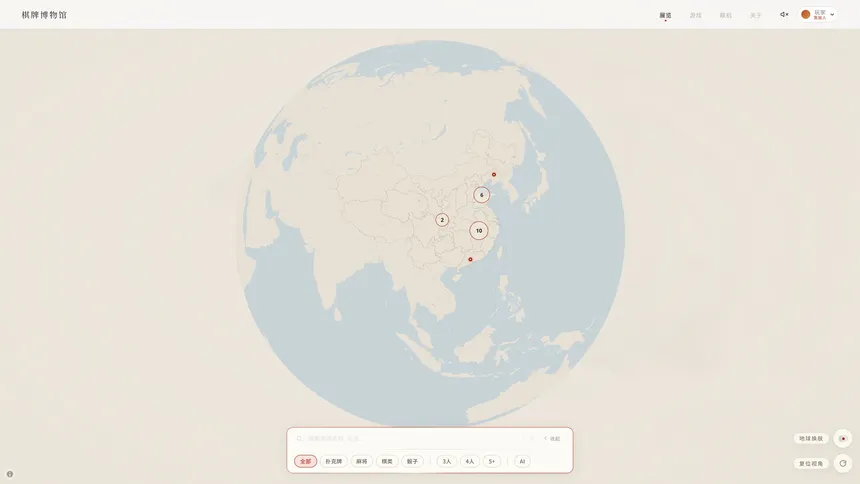
Task: Open the cluster marker labeled 10
Action: (479, 230)
